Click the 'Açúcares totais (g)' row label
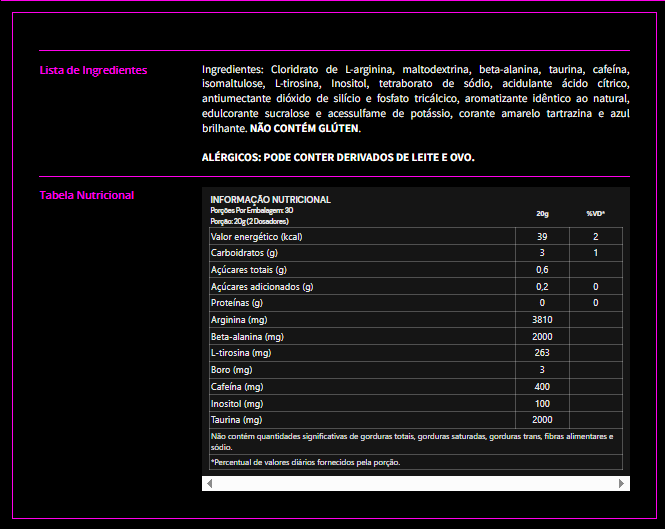Viewport: 665px width, 529px height. point(248,270)
